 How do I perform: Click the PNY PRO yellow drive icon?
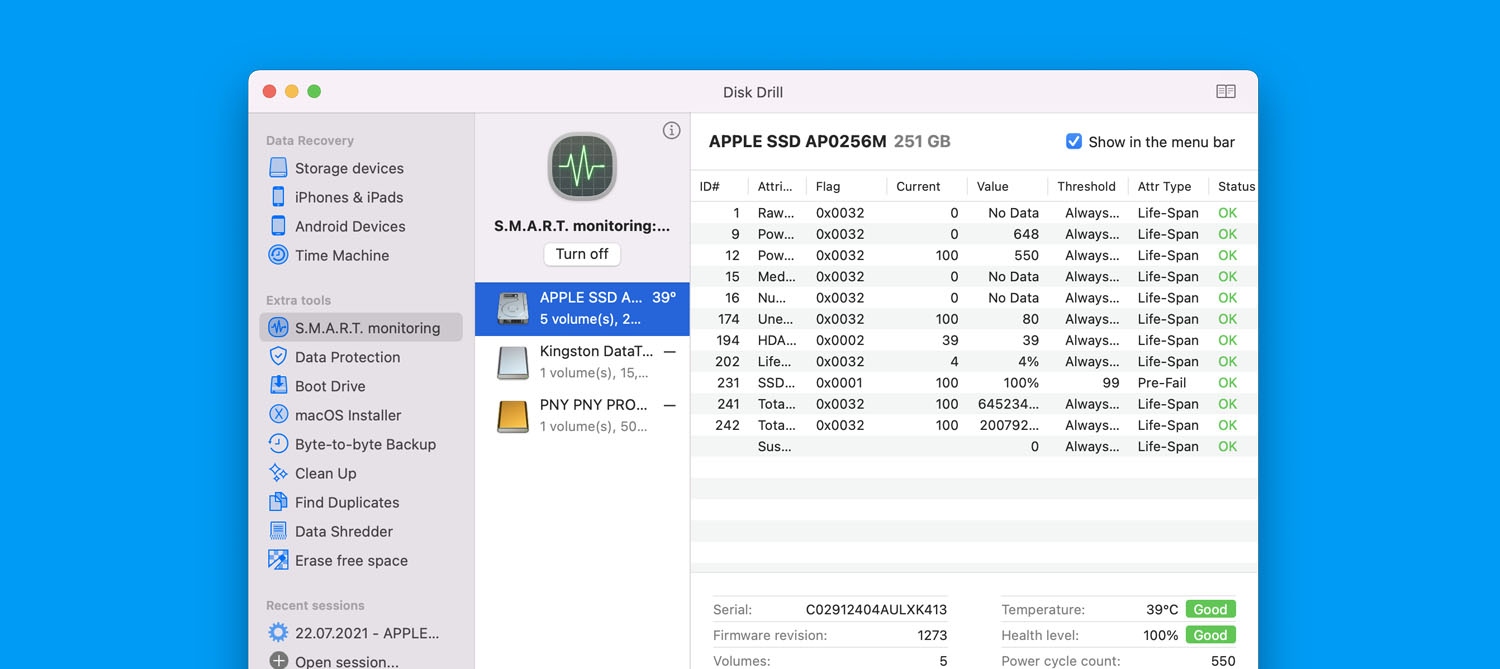(x=513, y=416)
